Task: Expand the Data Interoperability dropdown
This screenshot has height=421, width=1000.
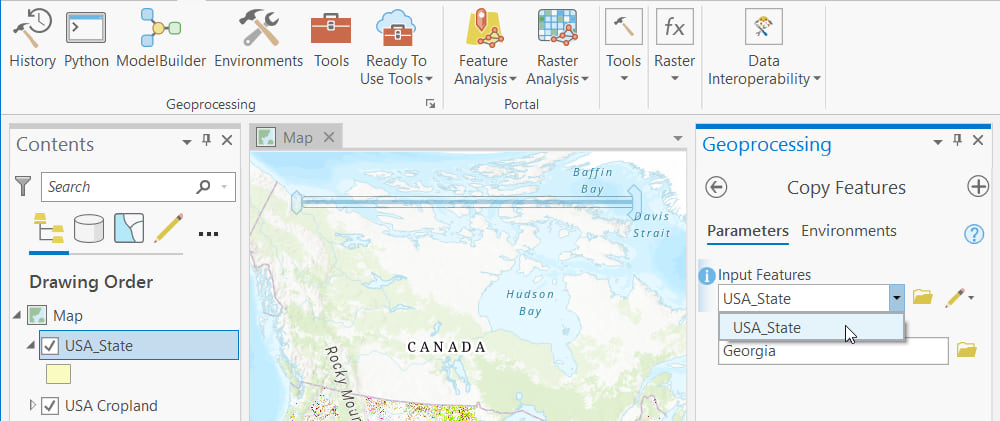Action: (x=816, y=80)
